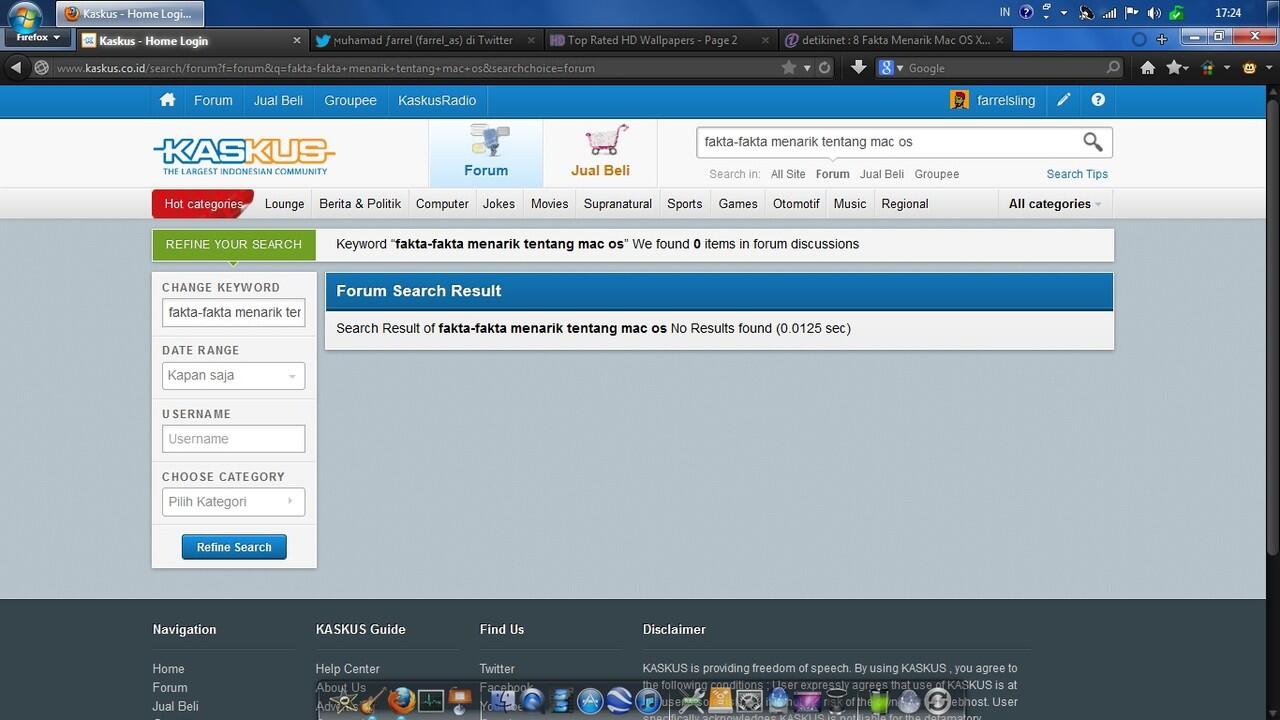Switch to the farrel_as Twitter tab
1280x720 pixels.
pos(425,40)
